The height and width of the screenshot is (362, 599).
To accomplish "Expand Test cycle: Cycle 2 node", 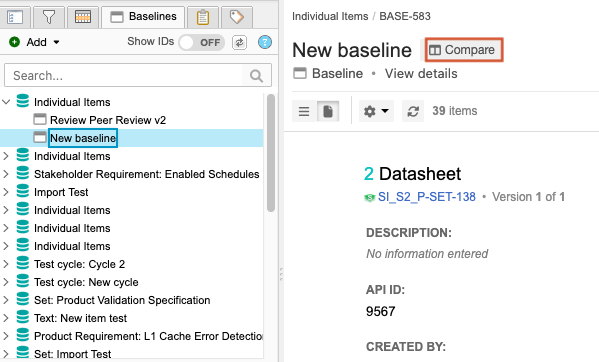I will click(6, 264).
